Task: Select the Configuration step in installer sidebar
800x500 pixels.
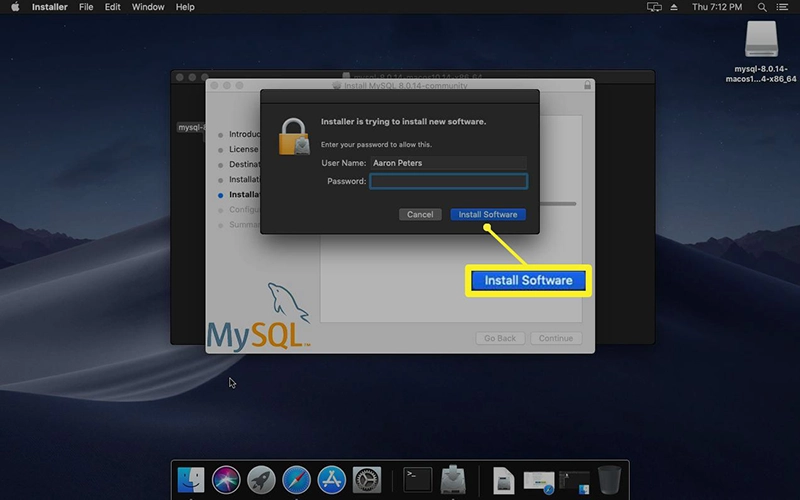Action: point(244,209)
